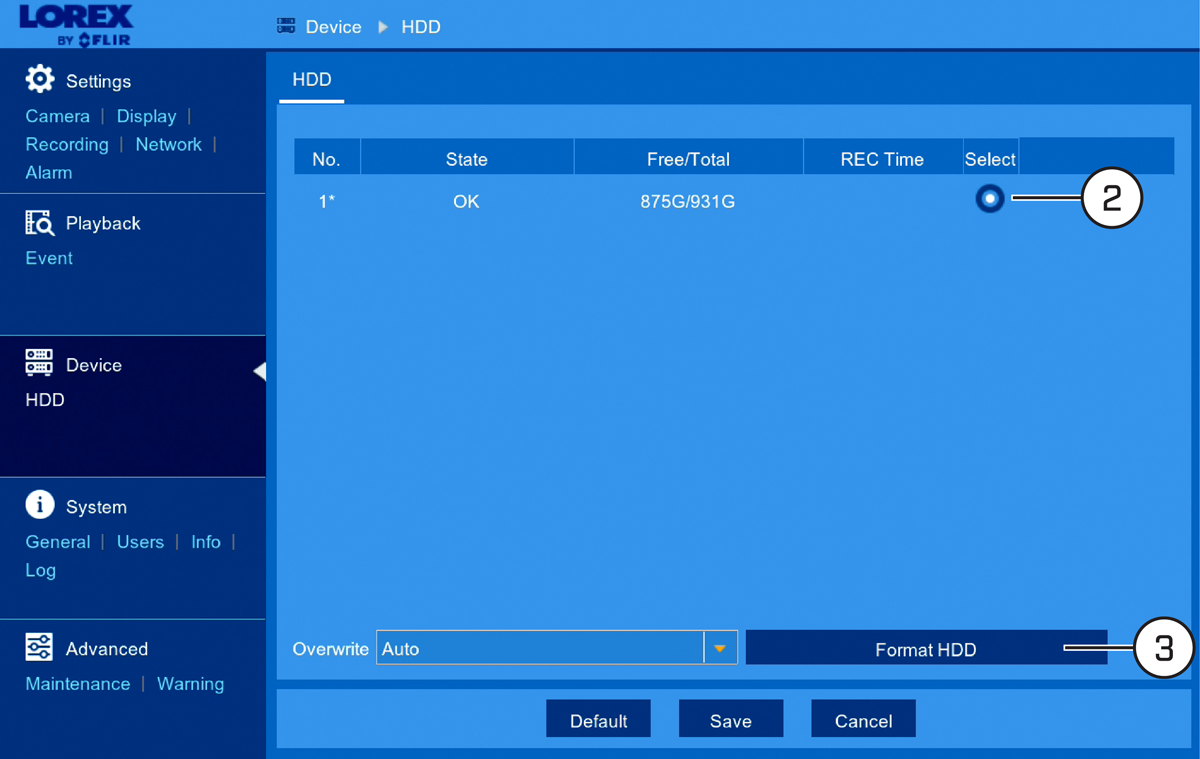
Task: Open the Network settings link
Action: (169, 144)
